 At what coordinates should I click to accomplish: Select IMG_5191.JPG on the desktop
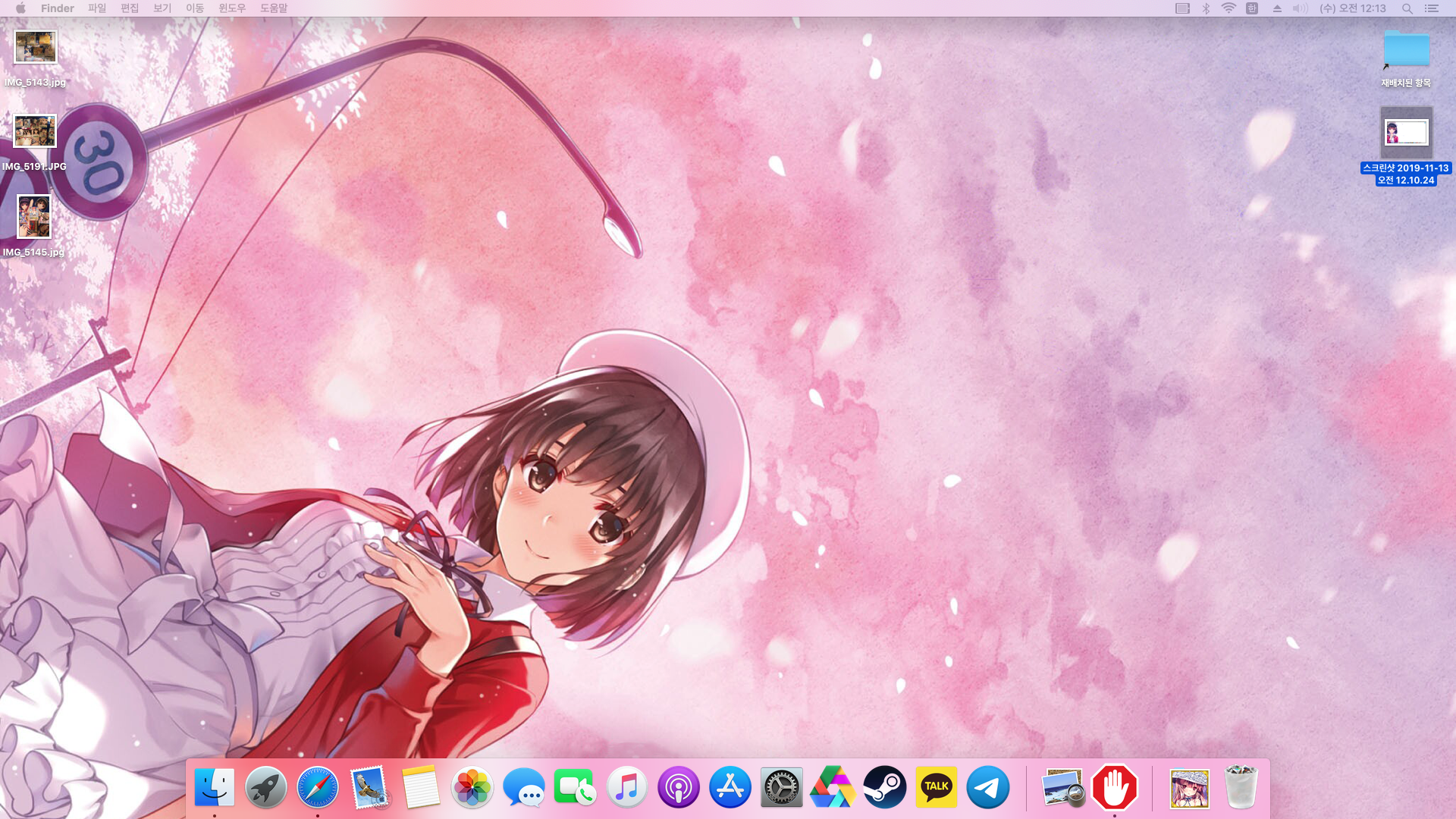tap(35, 131)
